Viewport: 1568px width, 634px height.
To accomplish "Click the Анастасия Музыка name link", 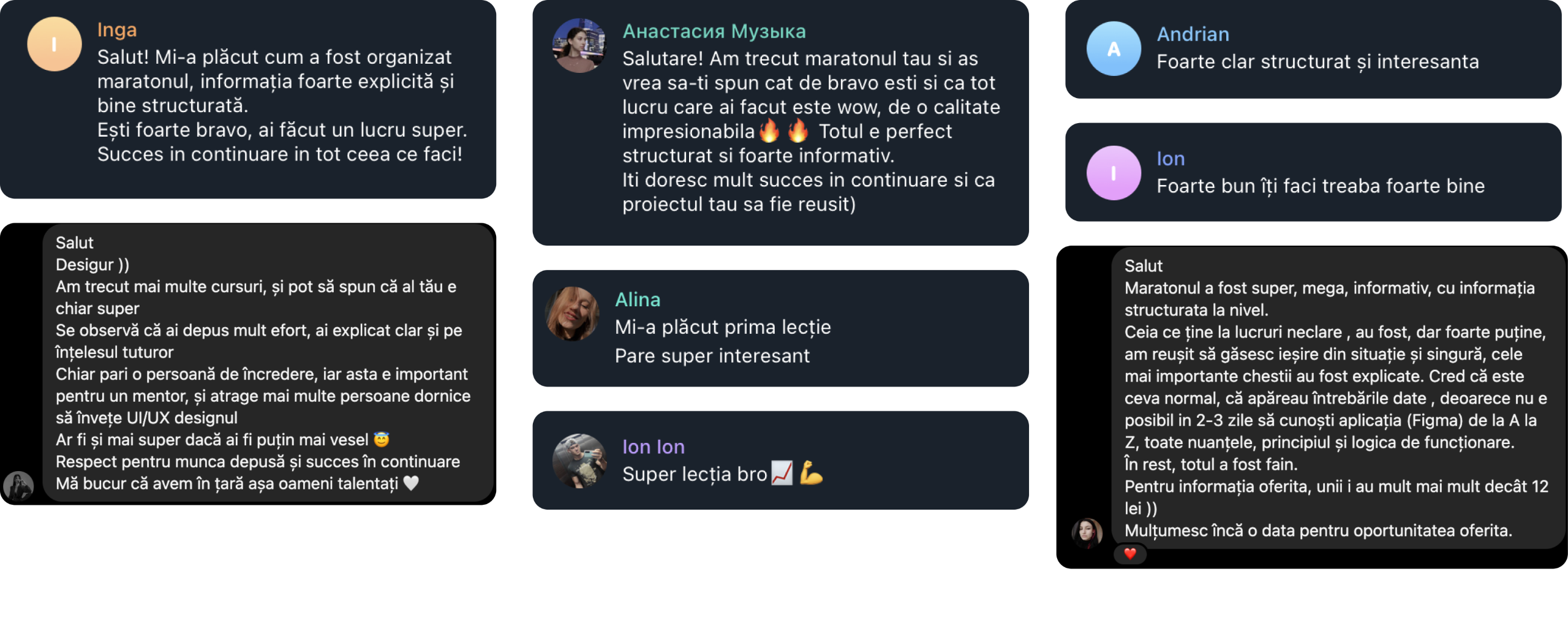I will pos(714,31).
